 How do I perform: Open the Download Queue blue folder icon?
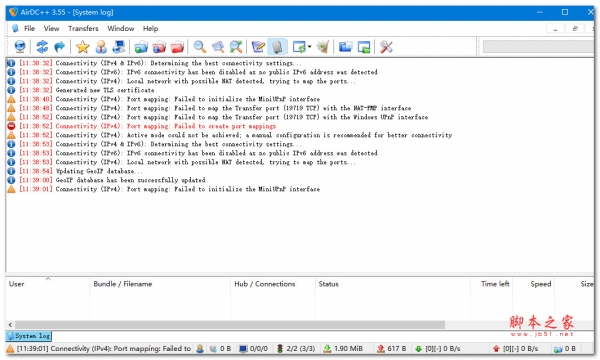coord(141,47)
